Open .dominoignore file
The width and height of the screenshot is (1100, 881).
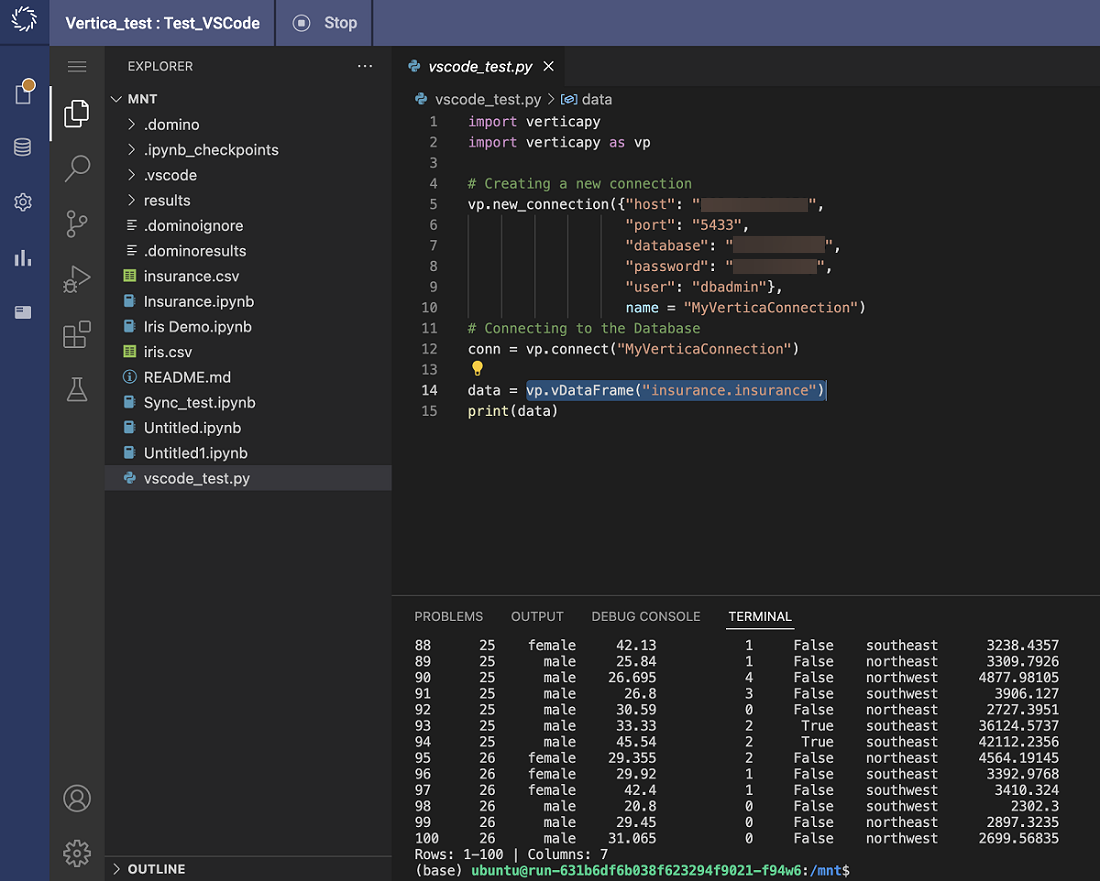click(193, 225)
